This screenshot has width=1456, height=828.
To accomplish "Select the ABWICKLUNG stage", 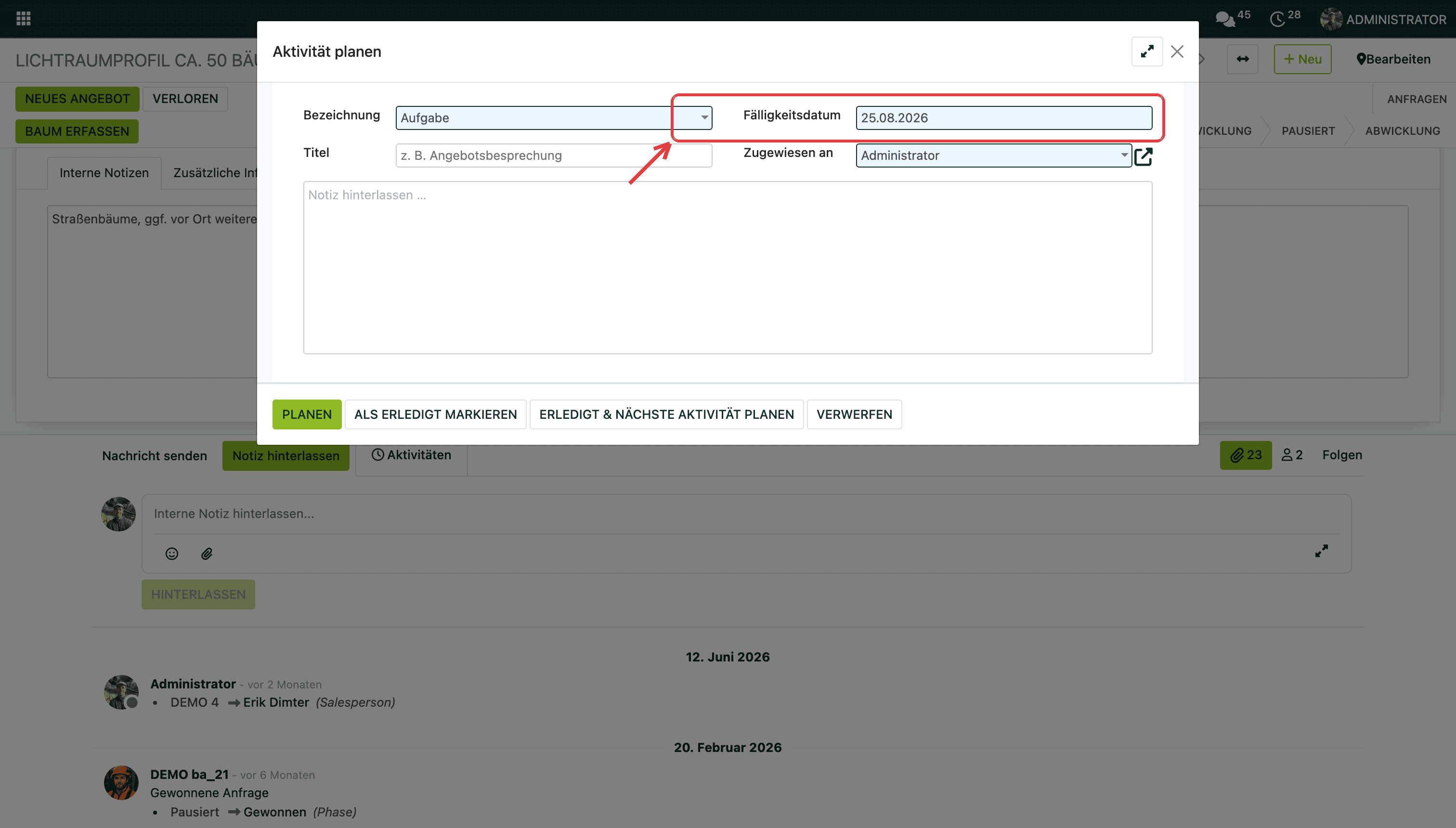I will point(1403,131).
